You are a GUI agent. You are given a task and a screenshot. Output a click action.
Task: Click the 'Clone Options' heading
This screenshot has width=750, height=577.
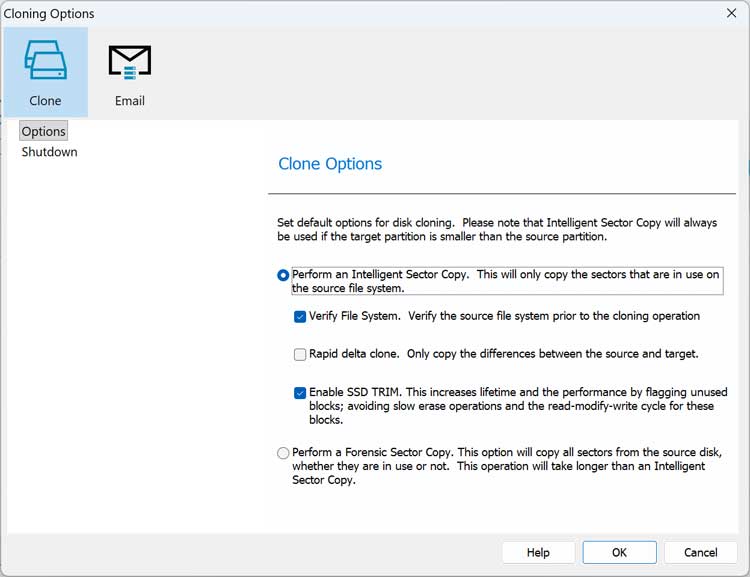coord(330,164)
